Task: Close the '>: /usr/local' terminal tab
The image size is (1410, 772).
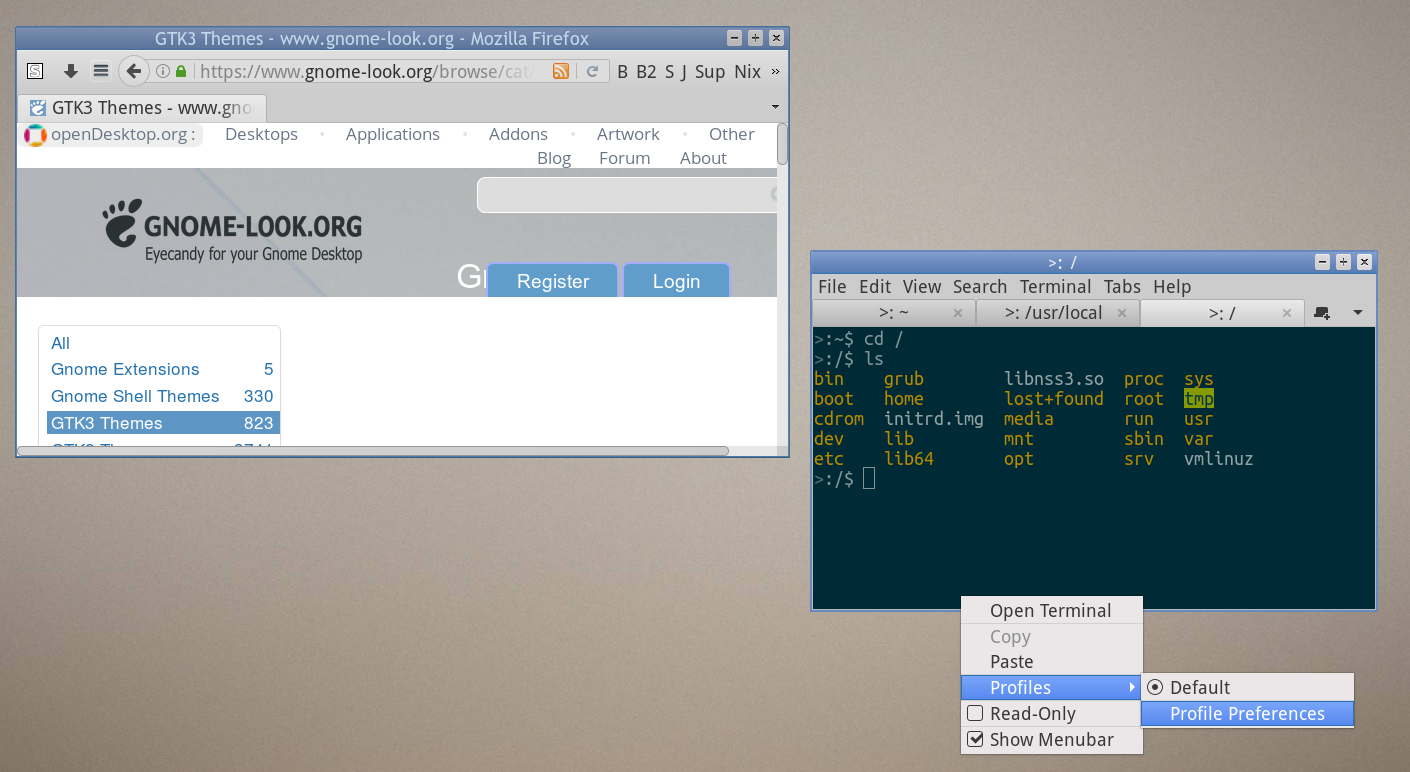Action: pos(1121,313)
